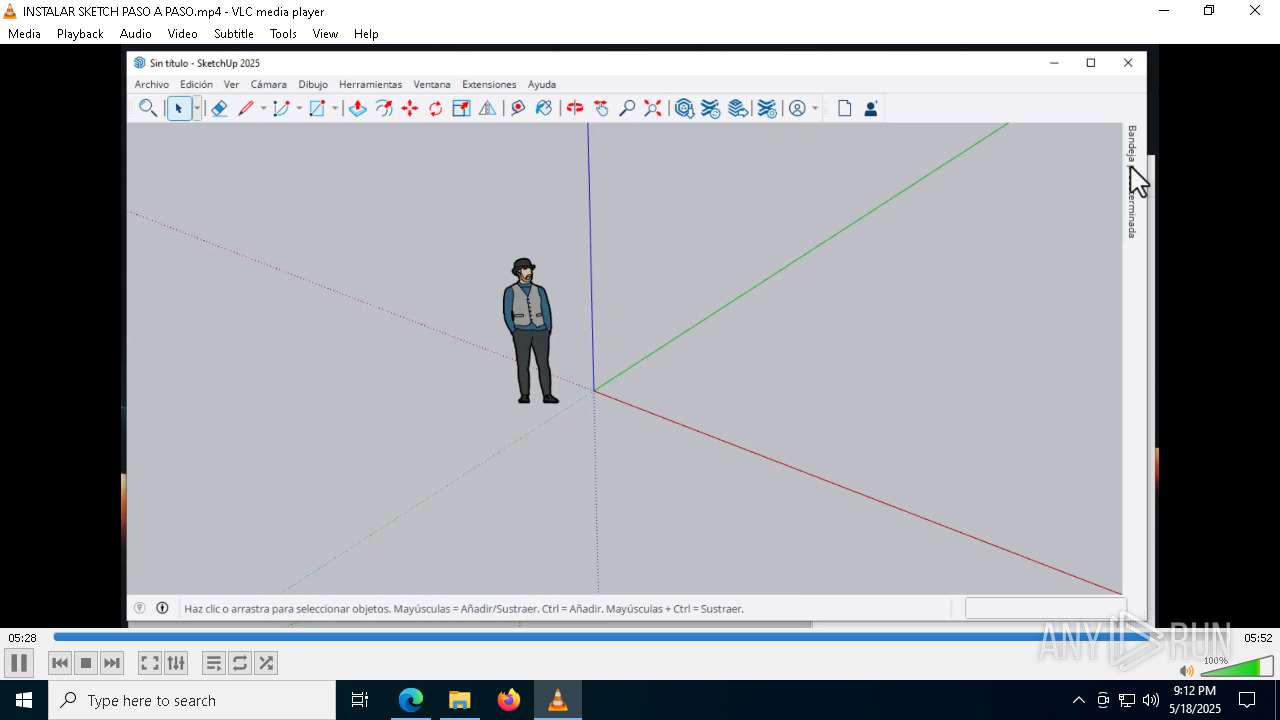Stop playback in VLC
This screenshot has height=720, width=1280.
(86, 663)
